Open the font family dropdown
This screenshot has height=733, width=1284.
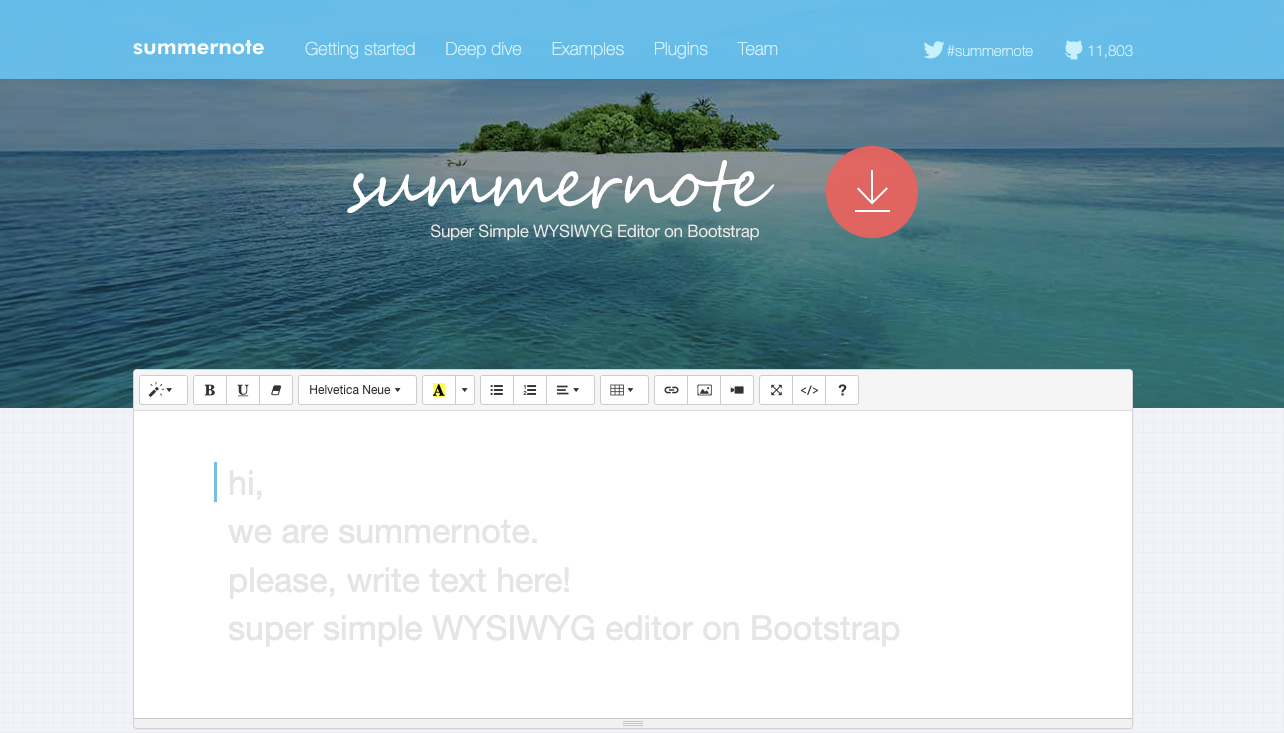coord(357,390)
